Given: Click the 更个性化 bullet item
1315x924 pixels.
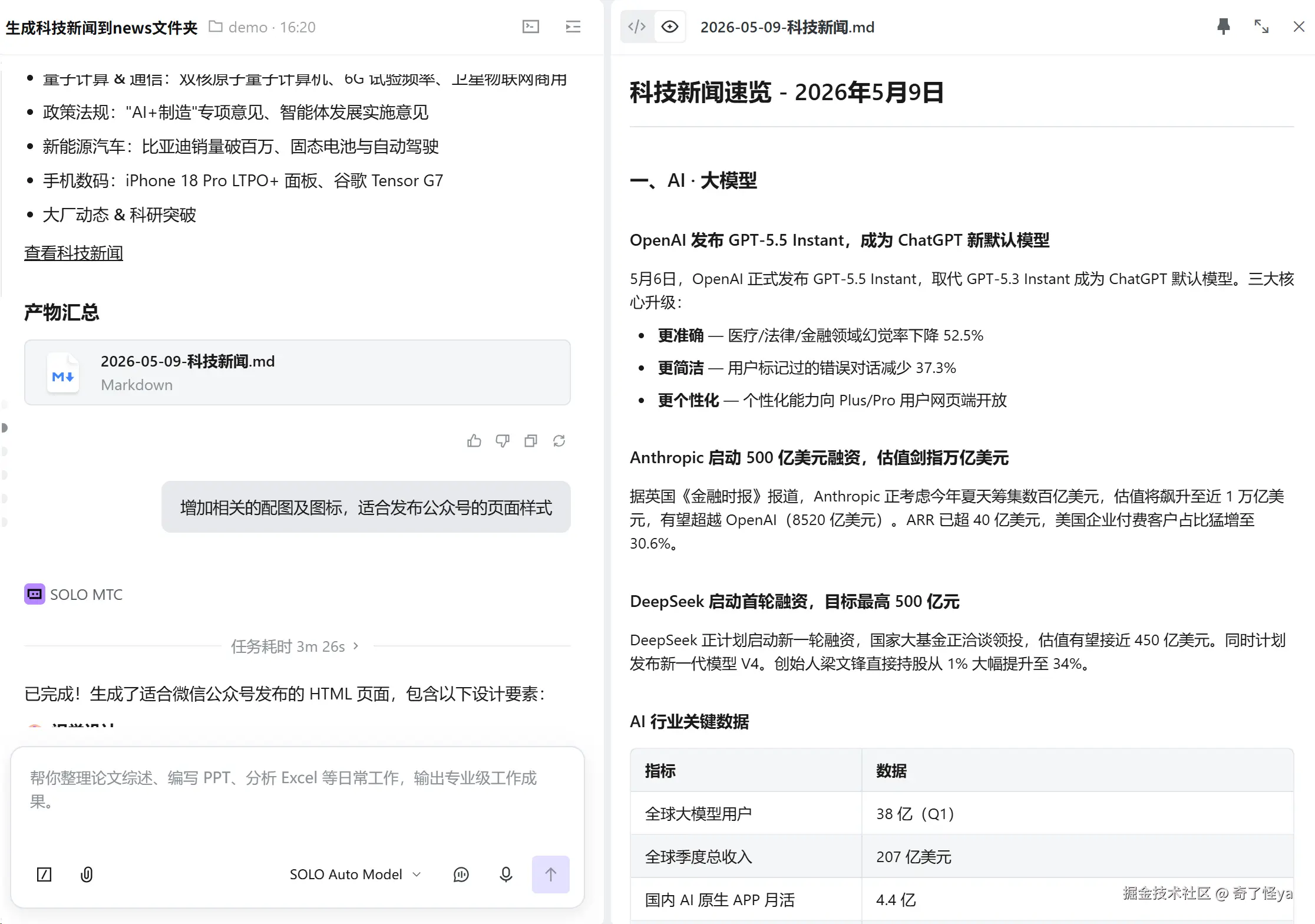Looking at the screenshot, I should pos(832,400).
